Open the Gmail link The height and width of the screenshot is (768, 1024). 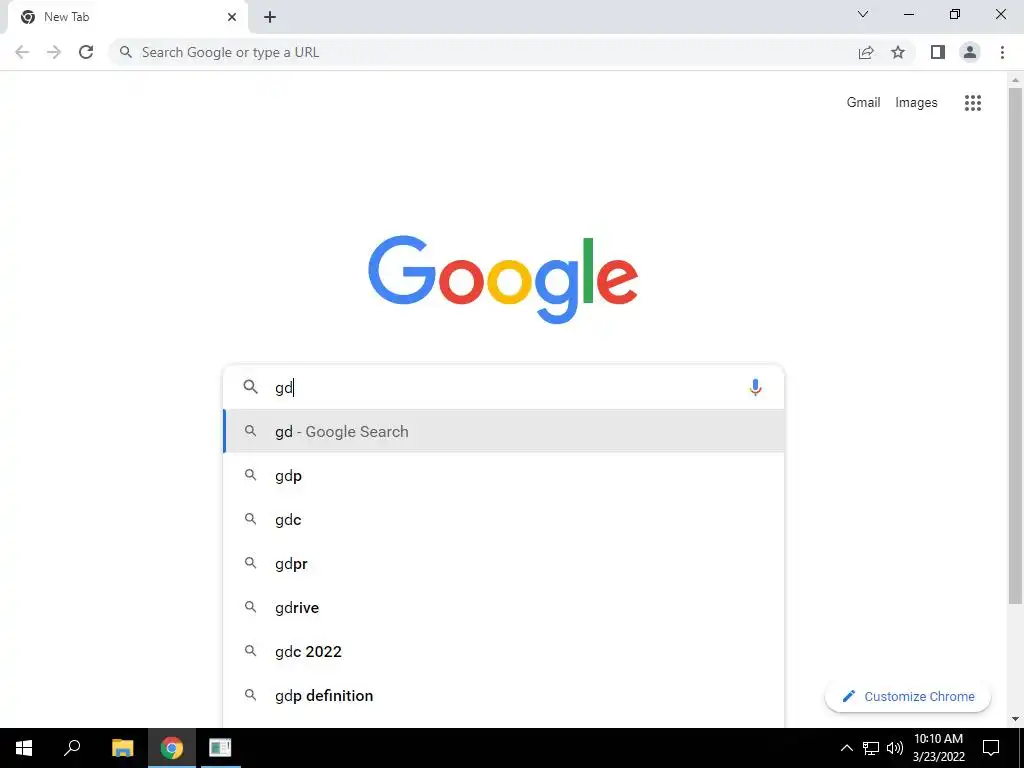coord(863,103)
